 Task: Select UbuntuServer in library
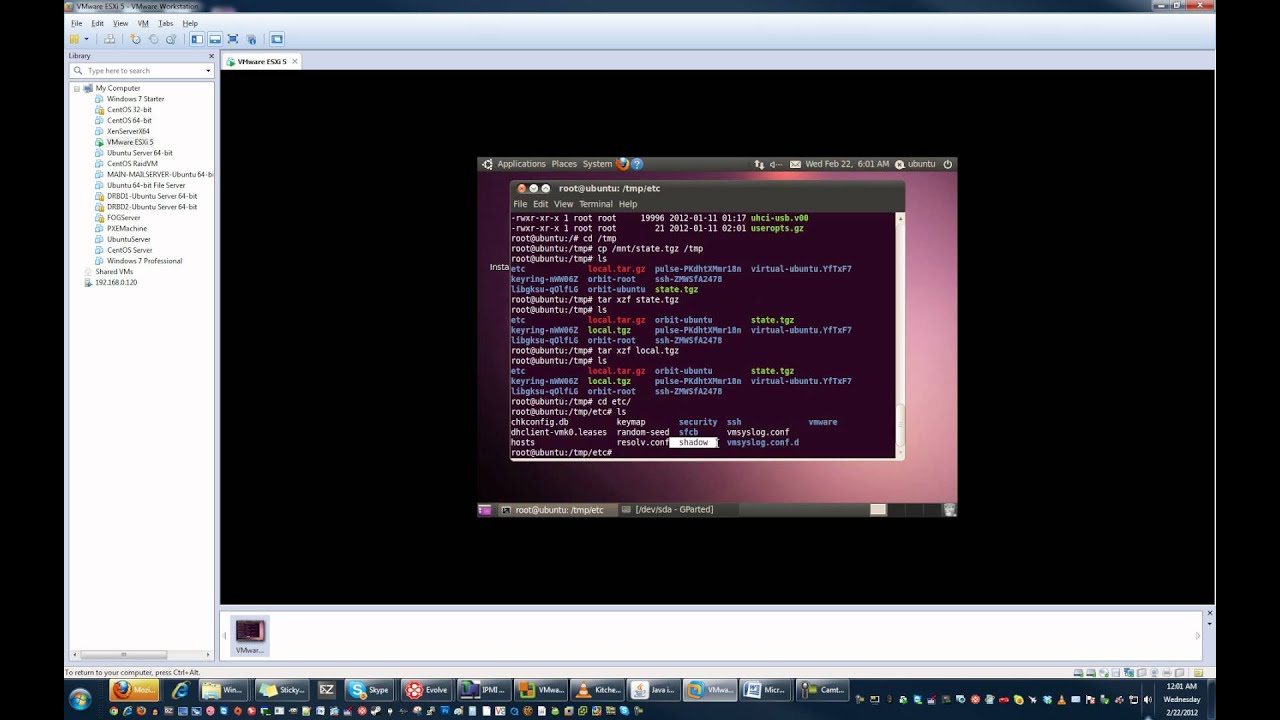point(128,239)
